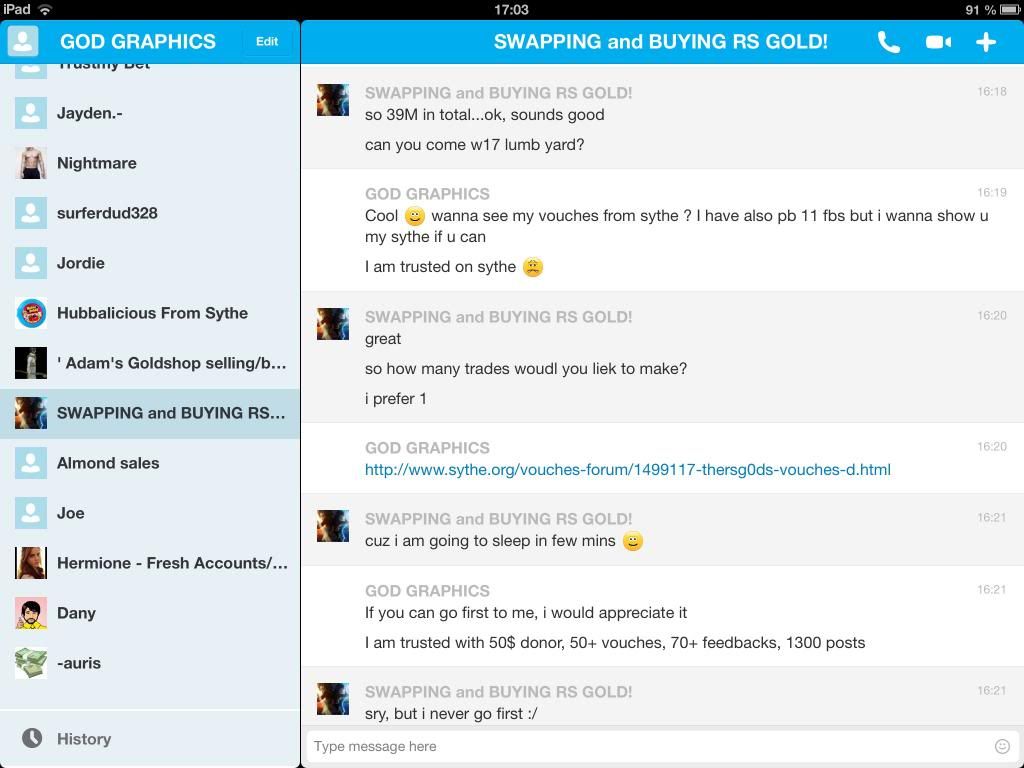Open the Almond sales conversation

(x=108, y=463)
